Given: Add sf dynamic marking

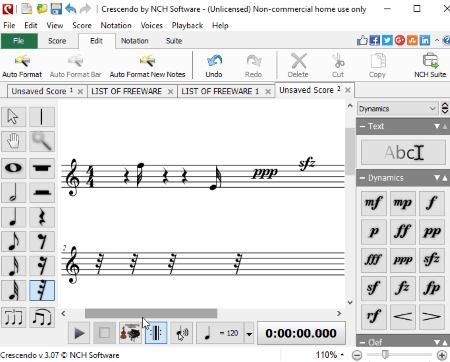Looking at the screenshot, I should 374,288.
